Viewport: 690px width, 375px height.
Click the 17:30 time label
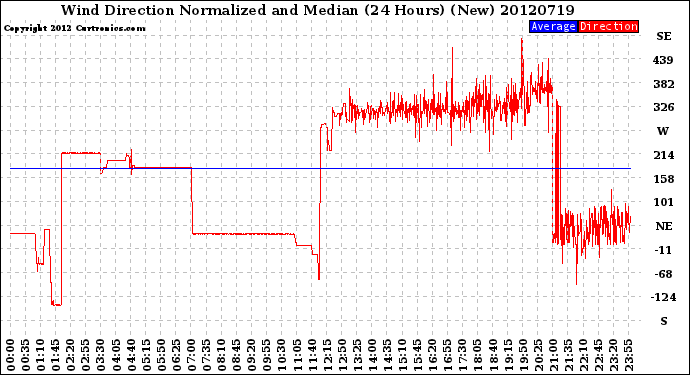click(x=462, y=355)
